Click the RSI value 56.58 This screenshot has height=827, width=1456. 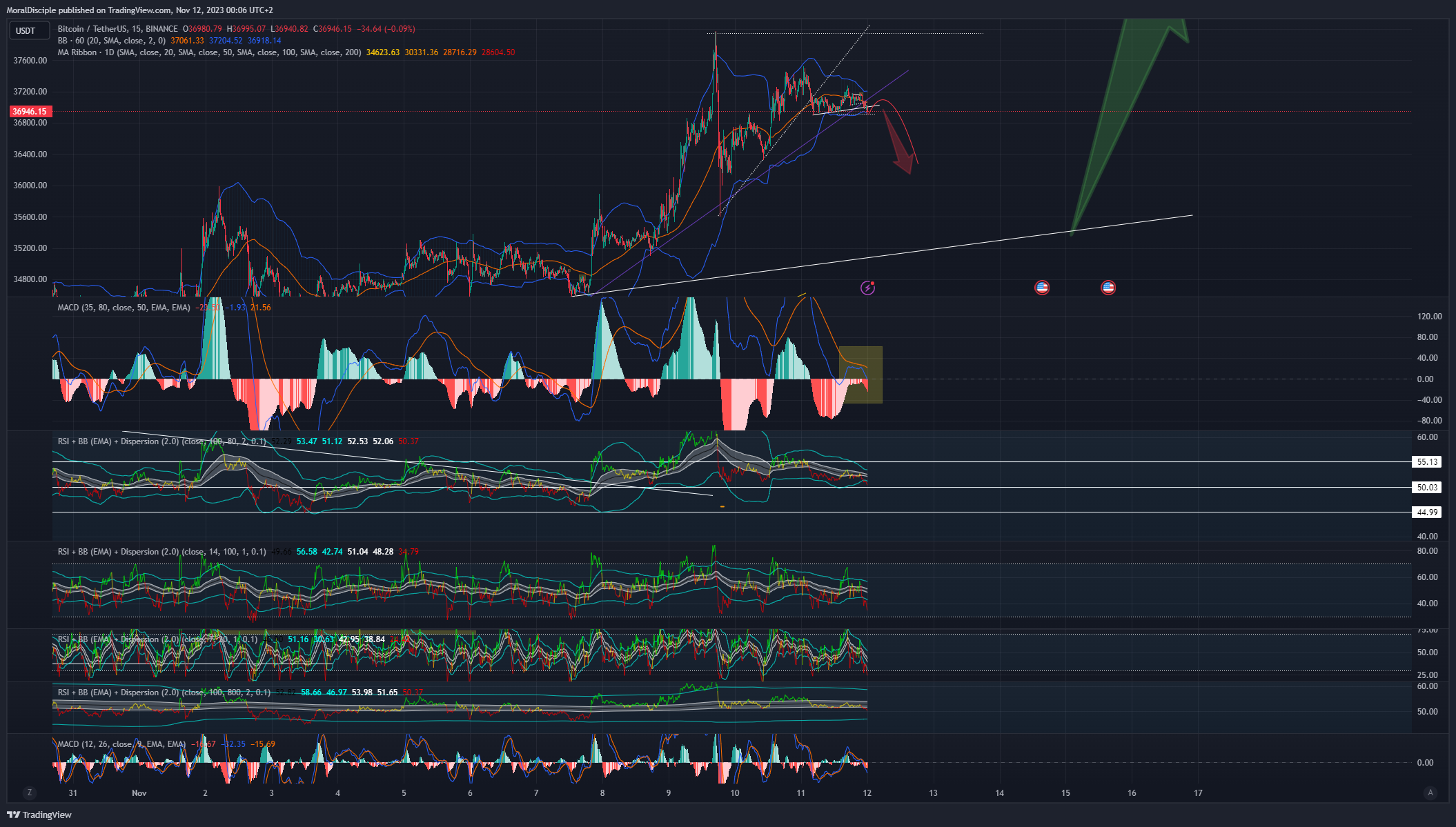point(307,552)
